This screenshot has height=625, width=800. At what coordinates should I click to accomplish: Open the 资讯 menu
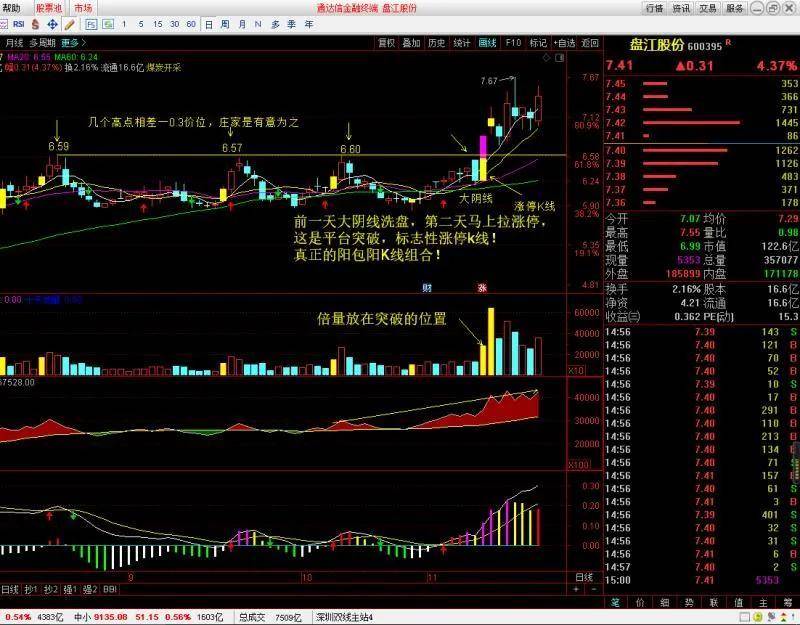coord(681,8)
